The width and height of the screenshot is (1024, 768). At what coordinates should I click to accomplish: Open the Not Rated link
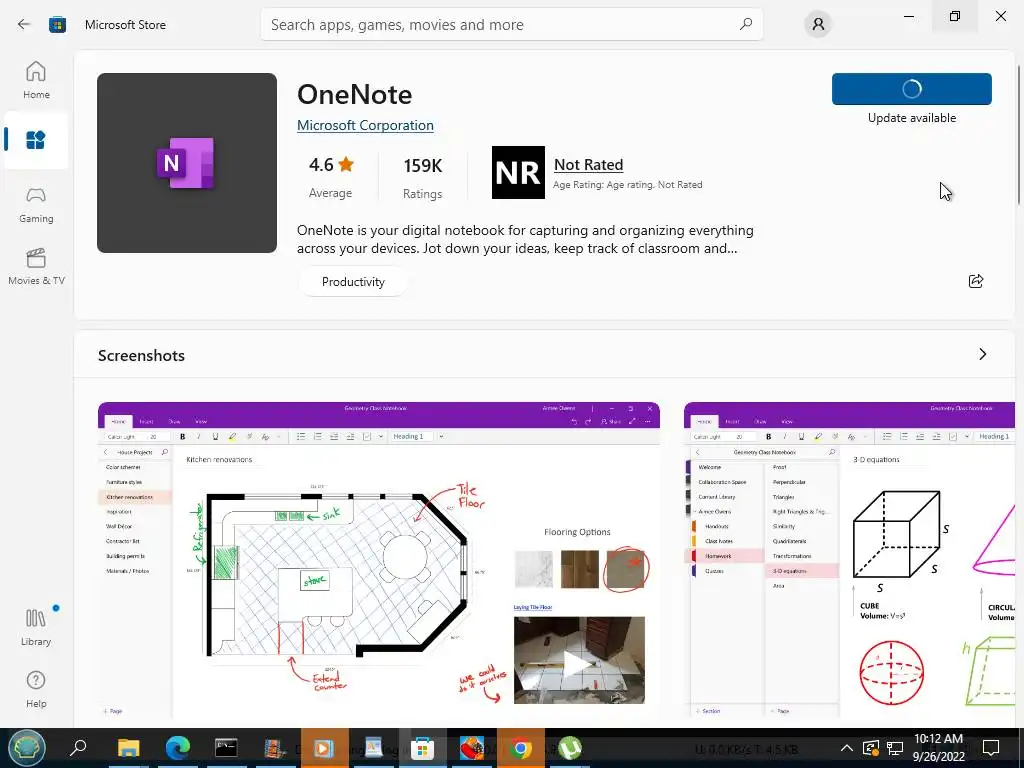coord(588,165)
